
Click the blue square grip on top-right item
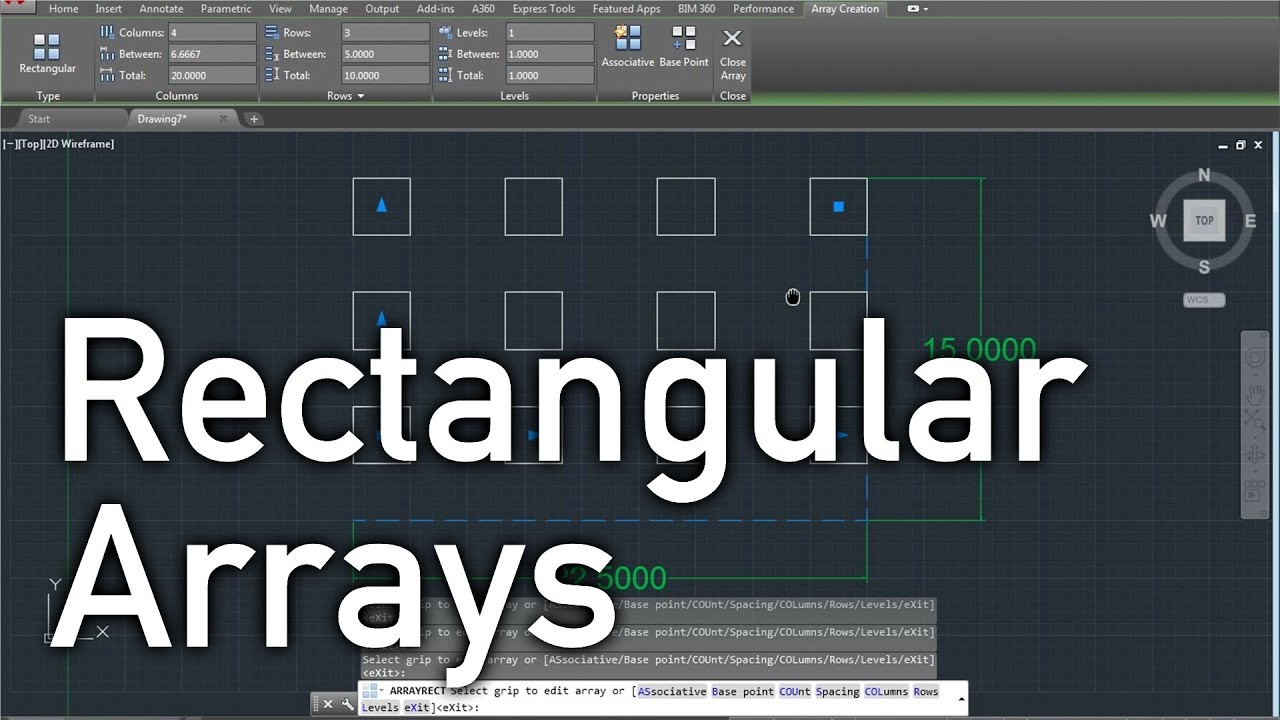coord(839,207)
